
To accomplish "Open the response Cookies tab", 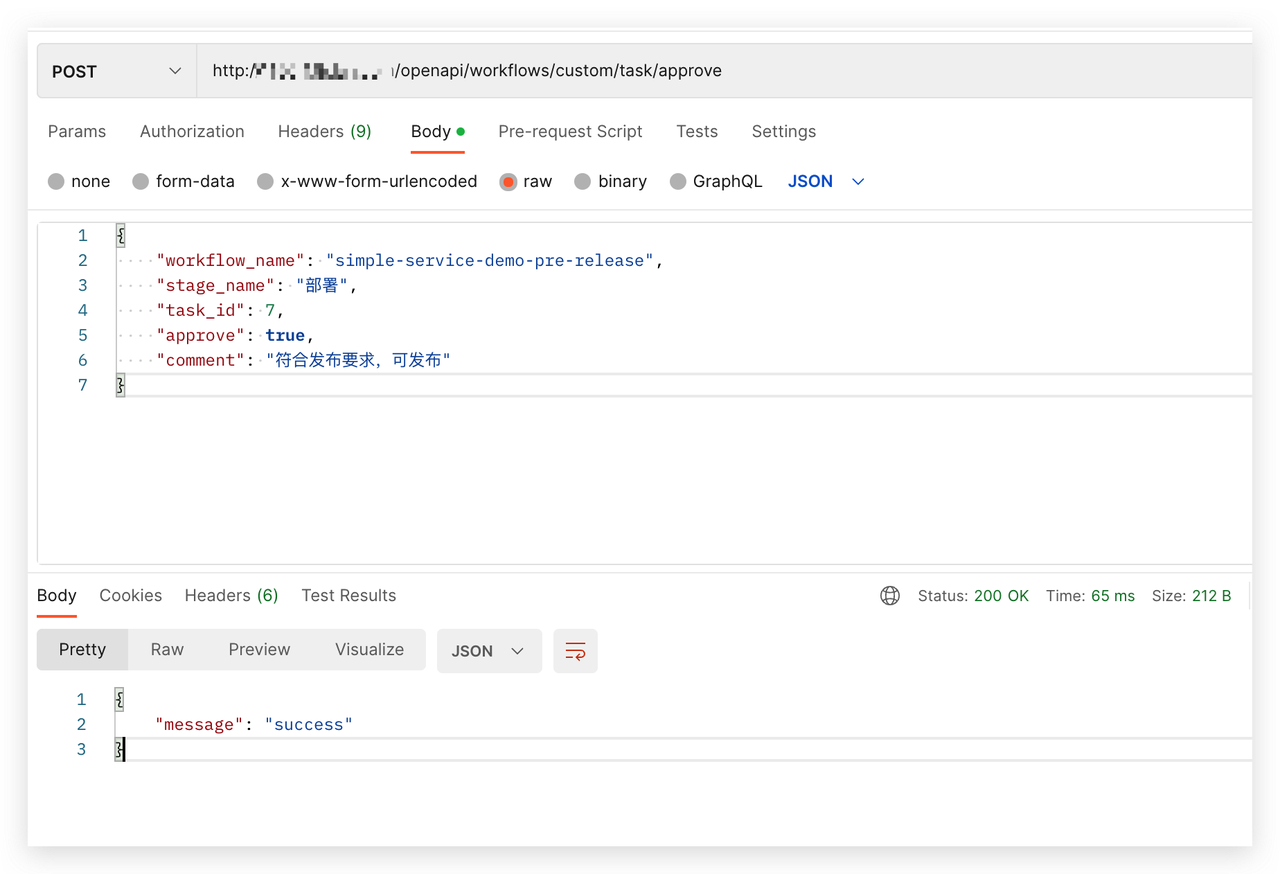I will (x=130, y=596).
